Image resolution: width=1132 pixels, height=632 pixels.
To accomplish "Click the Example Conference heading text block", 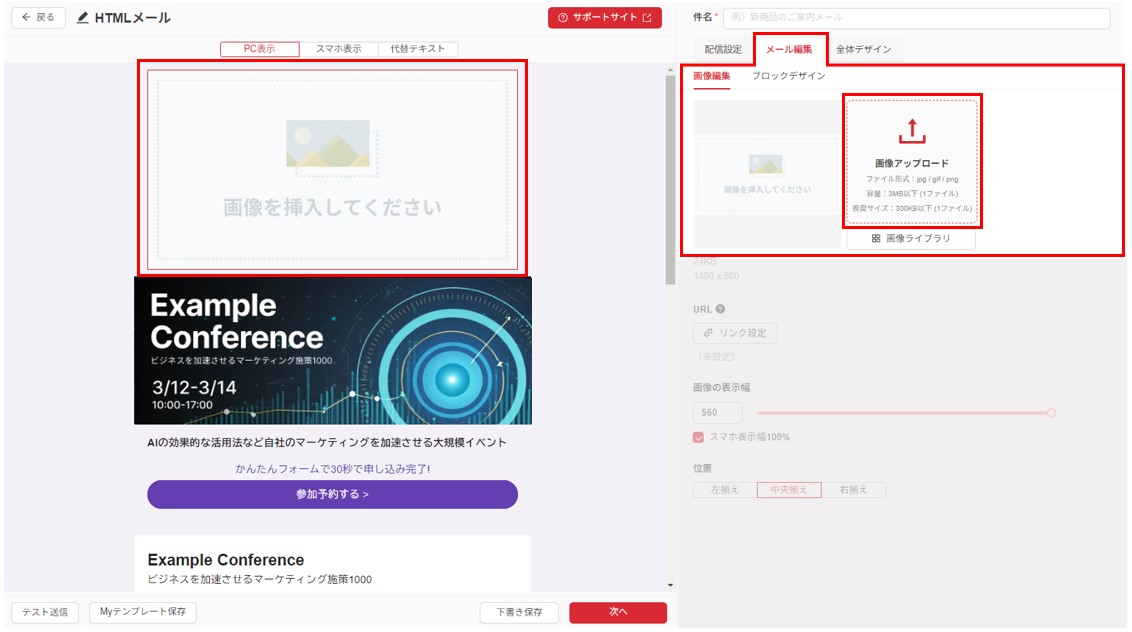I will [x=226, y=560].
